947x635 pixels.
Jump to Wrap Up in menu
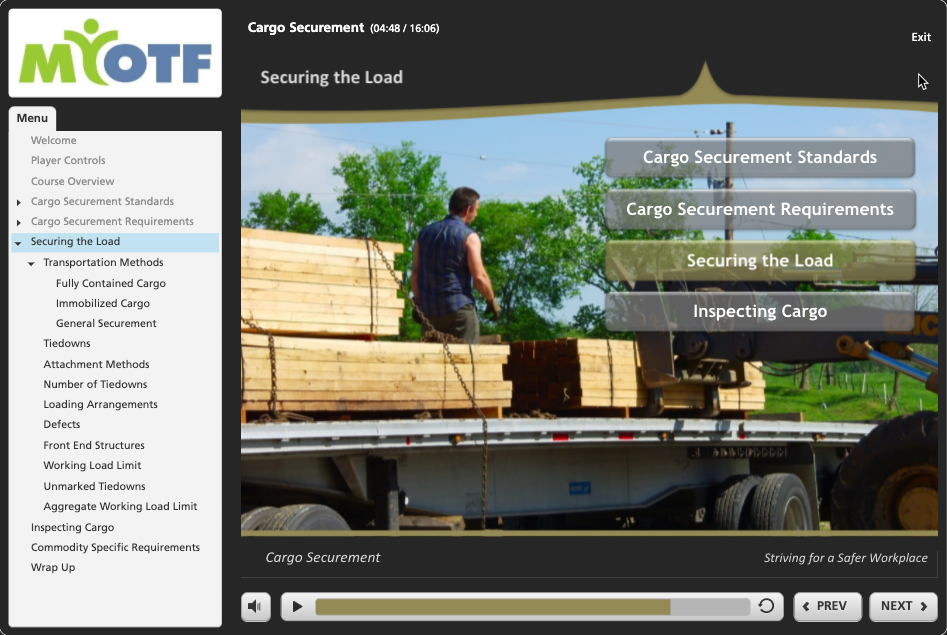coord(53,567)
